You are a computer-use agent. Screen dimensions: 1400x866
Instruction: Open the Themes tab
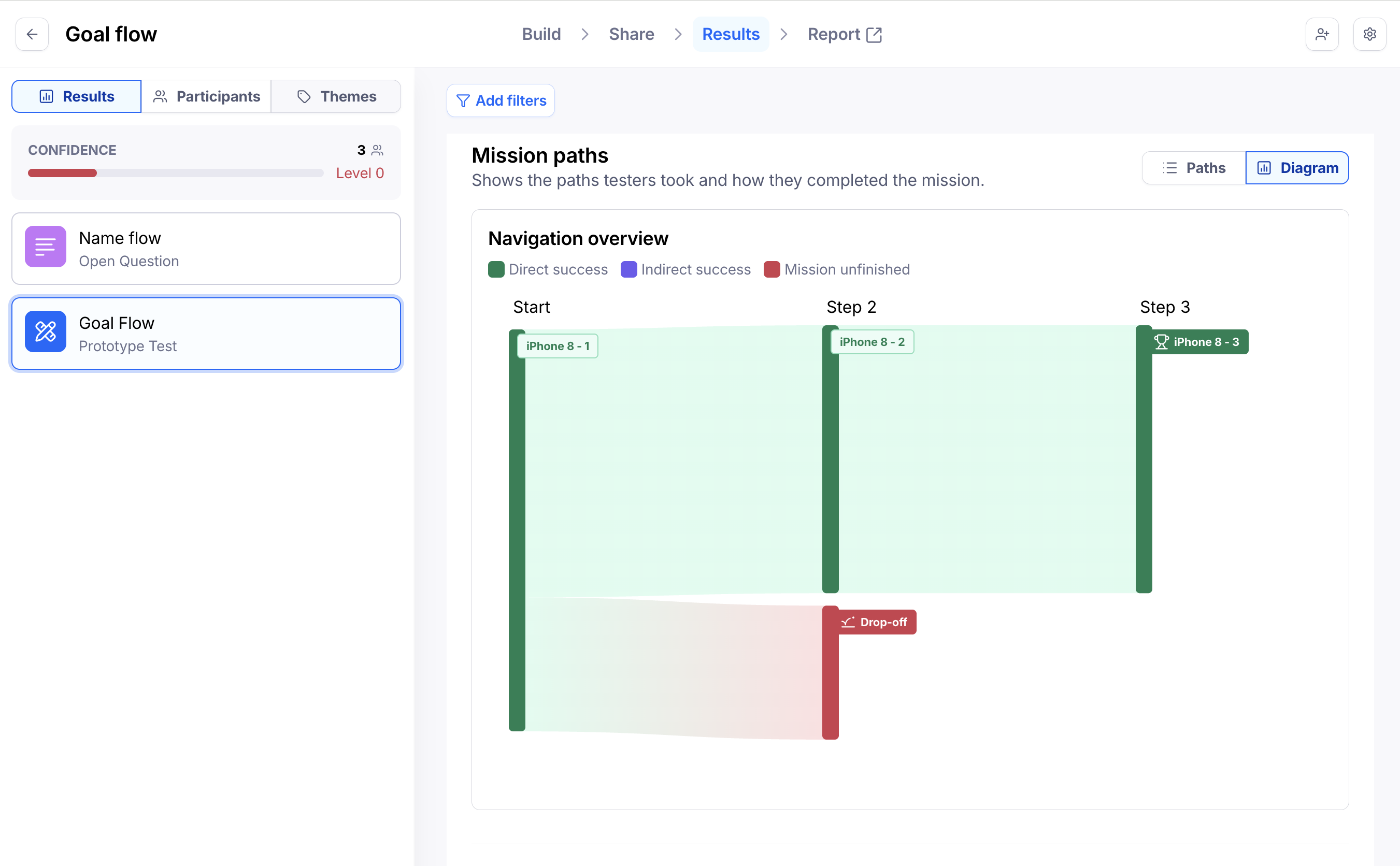pyautogui.click(x=336, y=97)
